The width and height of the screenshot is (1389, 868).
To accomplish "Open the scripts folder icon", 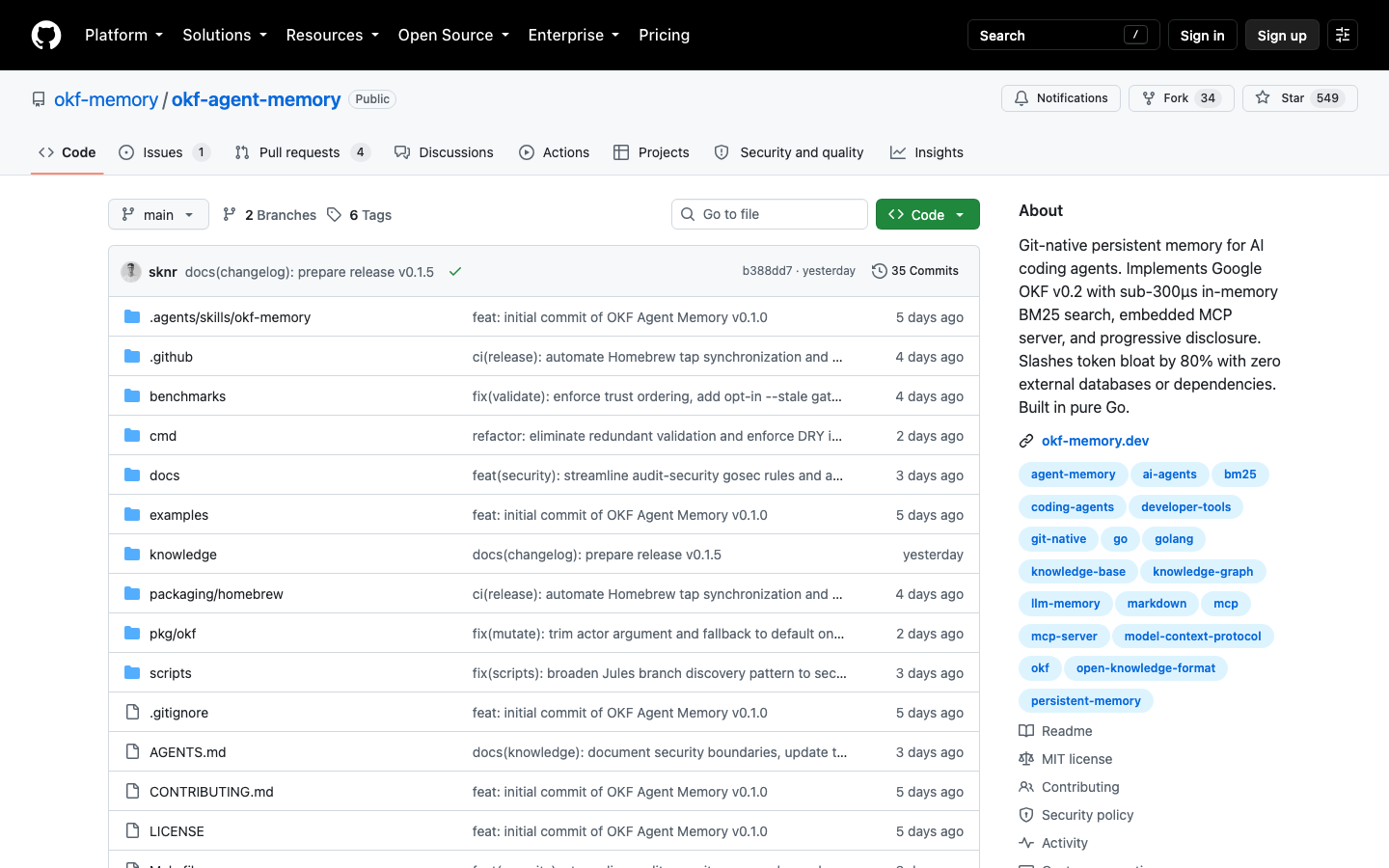I will pos(132,673).
